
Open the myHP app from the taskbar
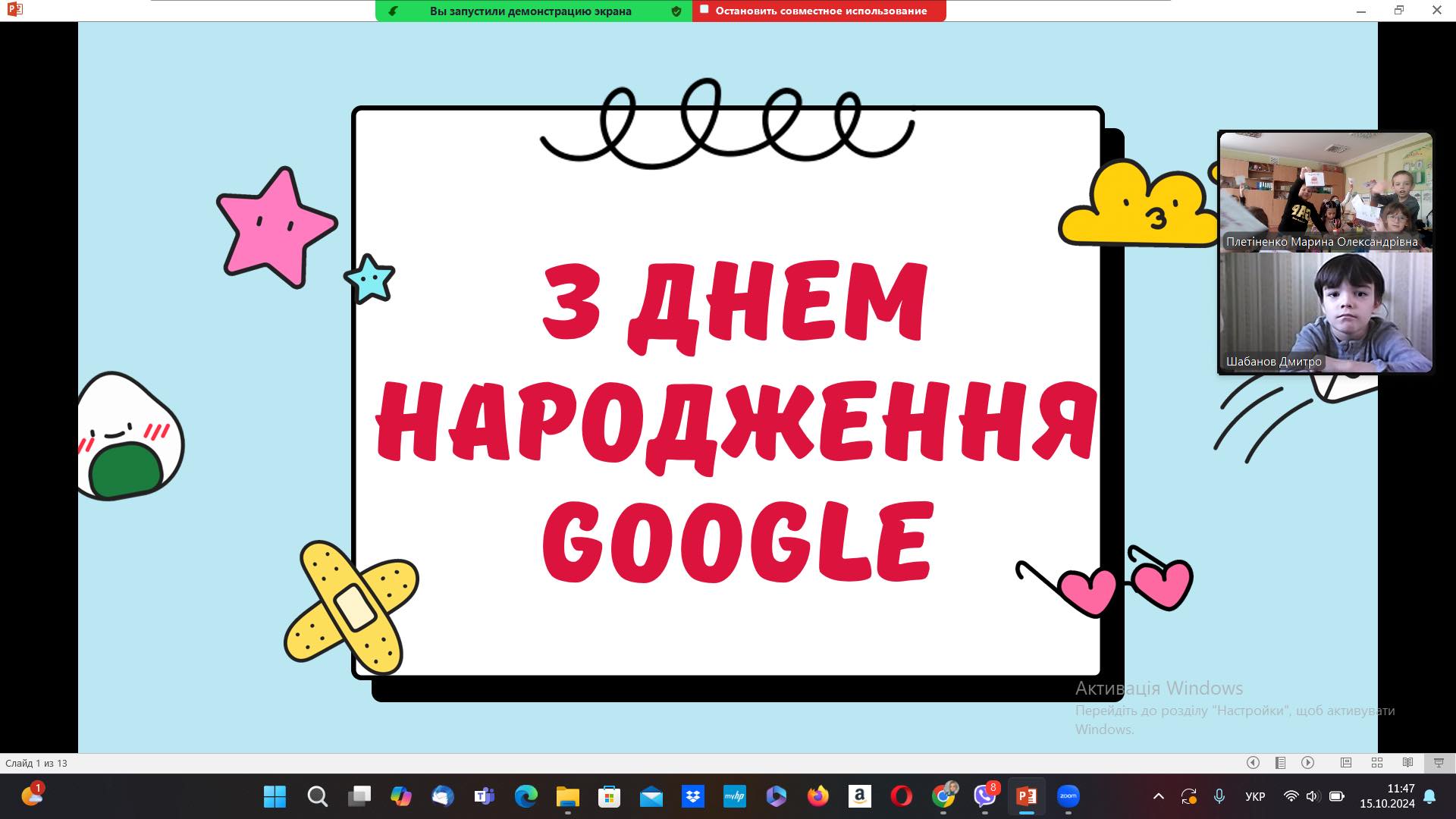734,796
